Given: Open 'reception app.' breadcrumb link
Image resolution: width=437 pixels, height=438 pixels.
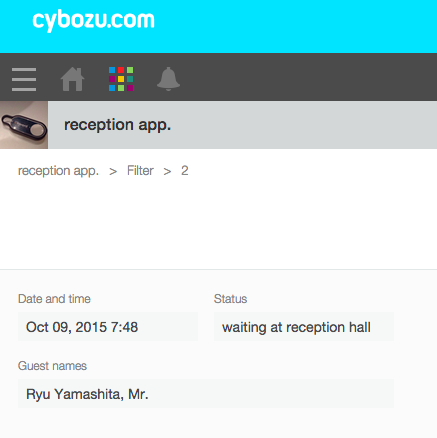Looking at the screenshot, I should [x=58, y=171].
